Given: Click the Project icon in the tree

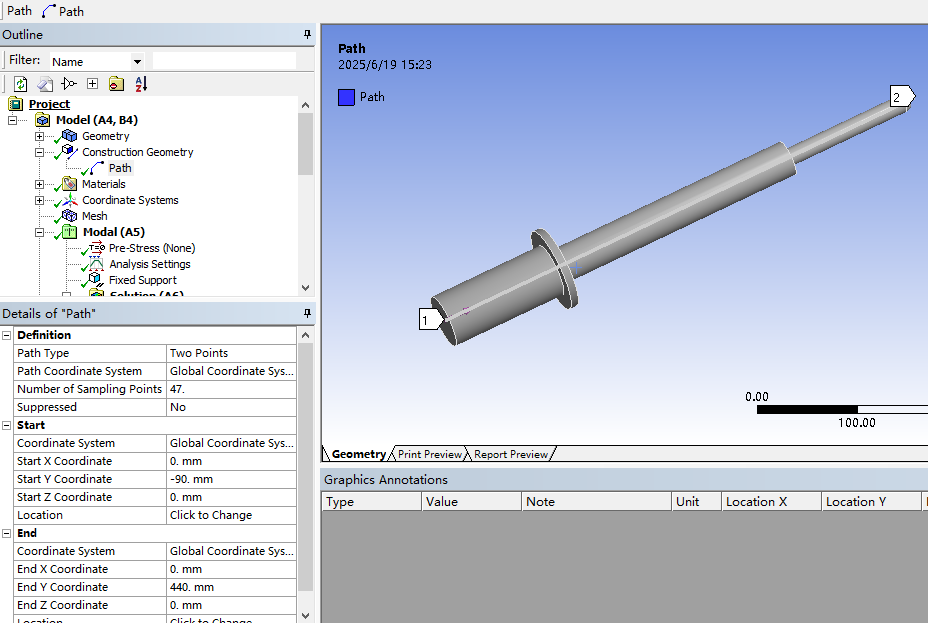Looking at the screenshot, I should pyautogui.click(x=16, y=104).
